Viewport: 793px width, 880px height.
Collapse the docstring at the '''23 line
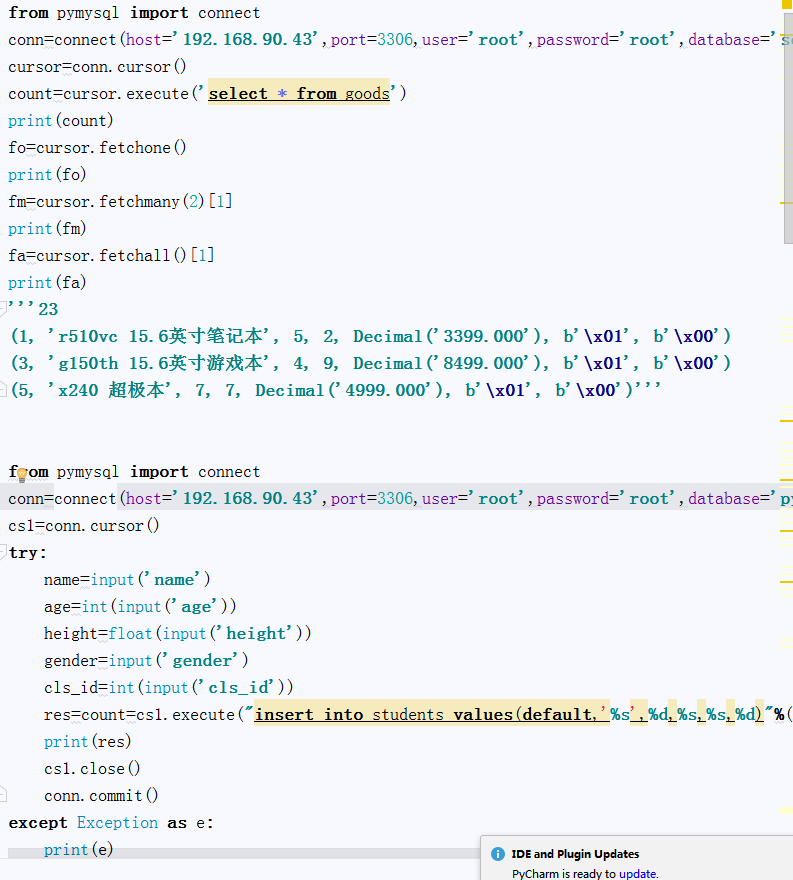[x=3, y=309]
